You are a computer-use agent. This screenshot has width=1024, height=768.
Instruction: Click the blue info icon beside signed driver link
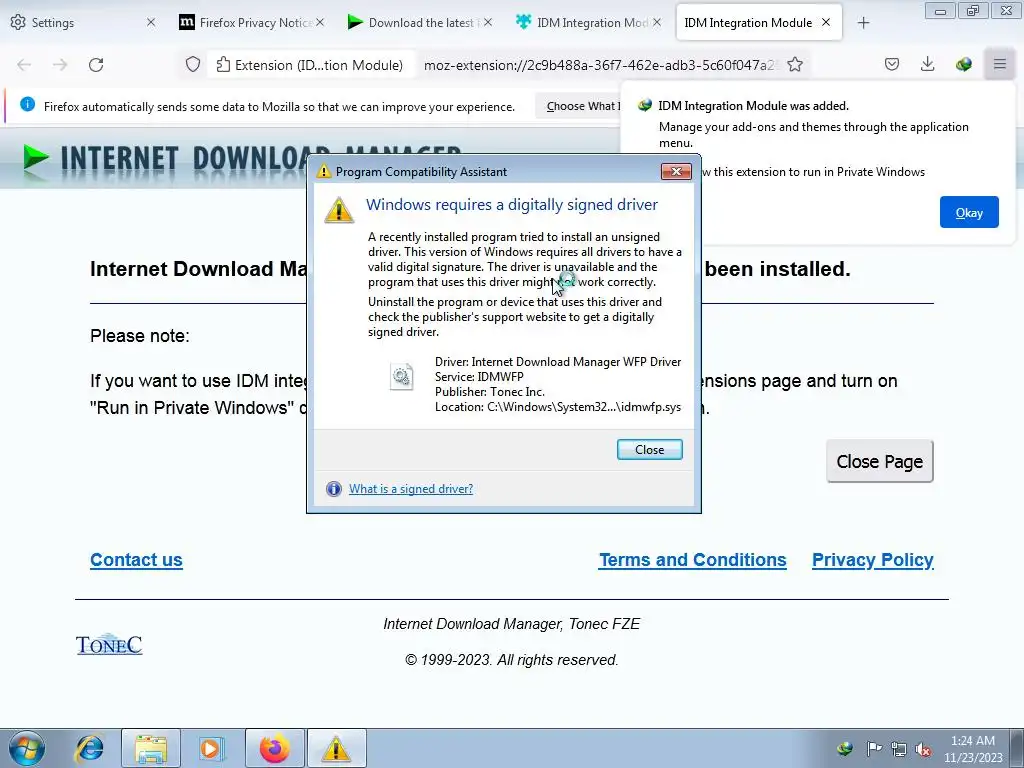click(334, 488)
